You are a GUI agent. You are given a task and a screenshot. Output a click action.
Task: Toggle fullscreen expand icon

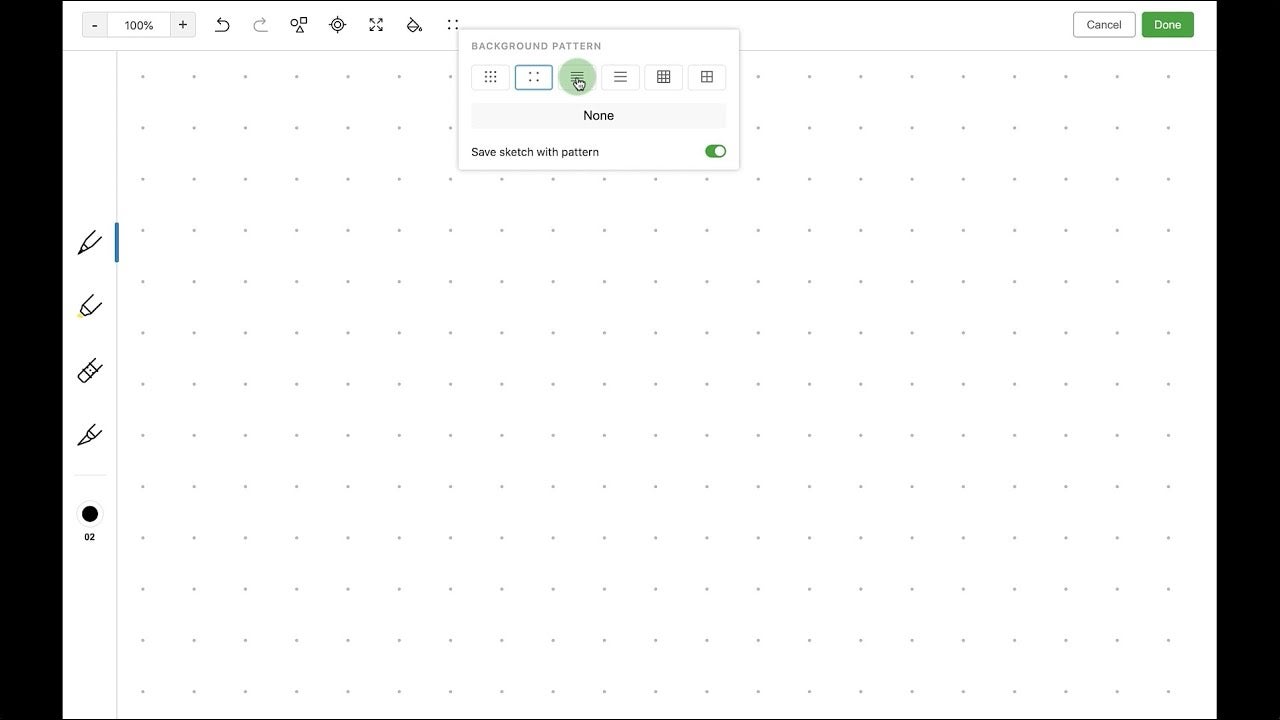coord(376,25)
